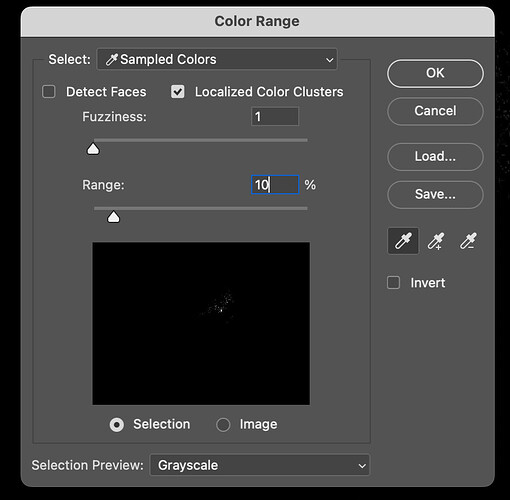510x500 pixels.
Task: Confirm with the OK button
Action: pyautogui.click(x=435, y=73)
